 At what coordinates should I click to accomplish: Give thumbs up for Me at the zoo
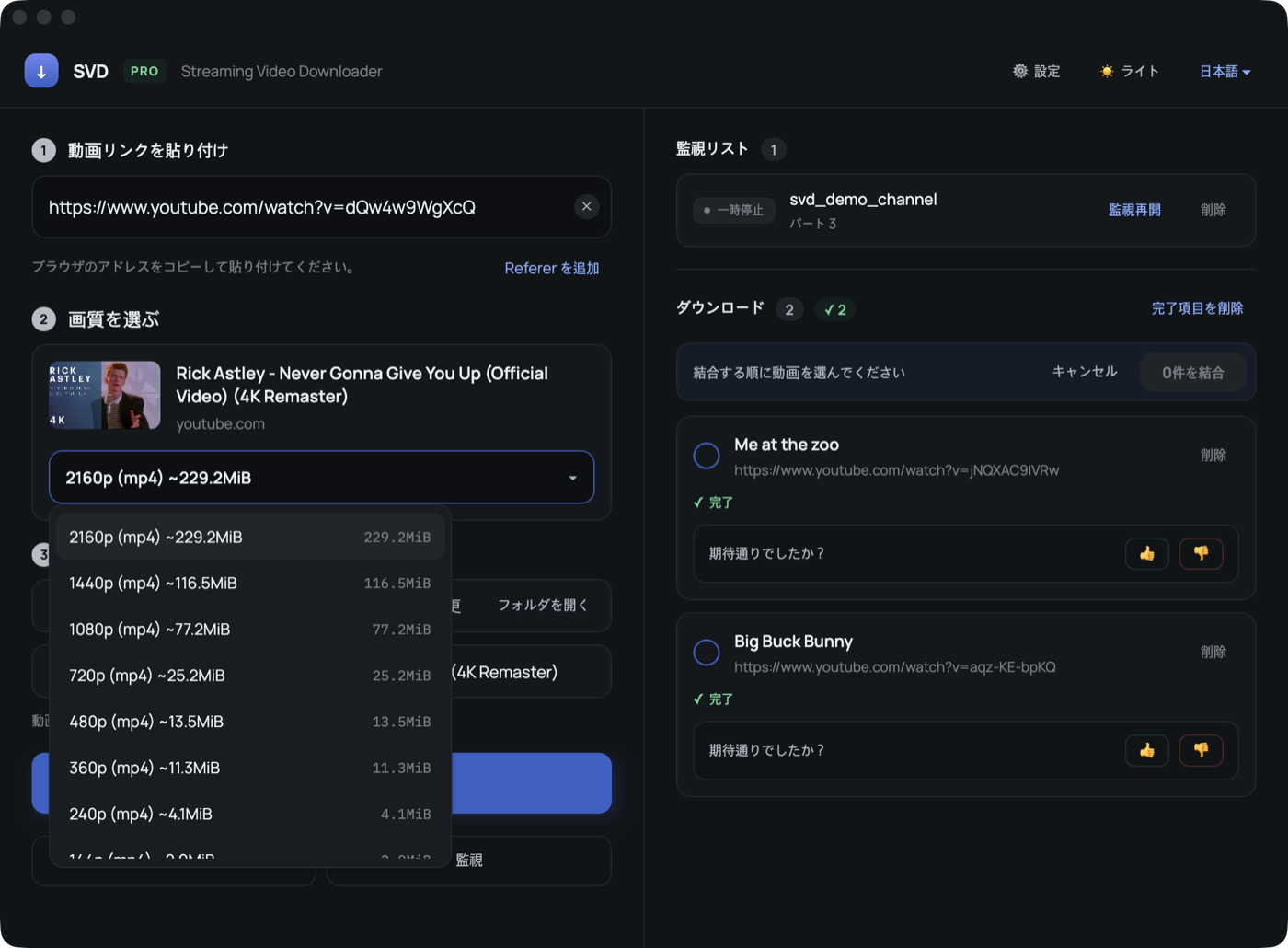pyautogui.click(x=1147, y=553)
